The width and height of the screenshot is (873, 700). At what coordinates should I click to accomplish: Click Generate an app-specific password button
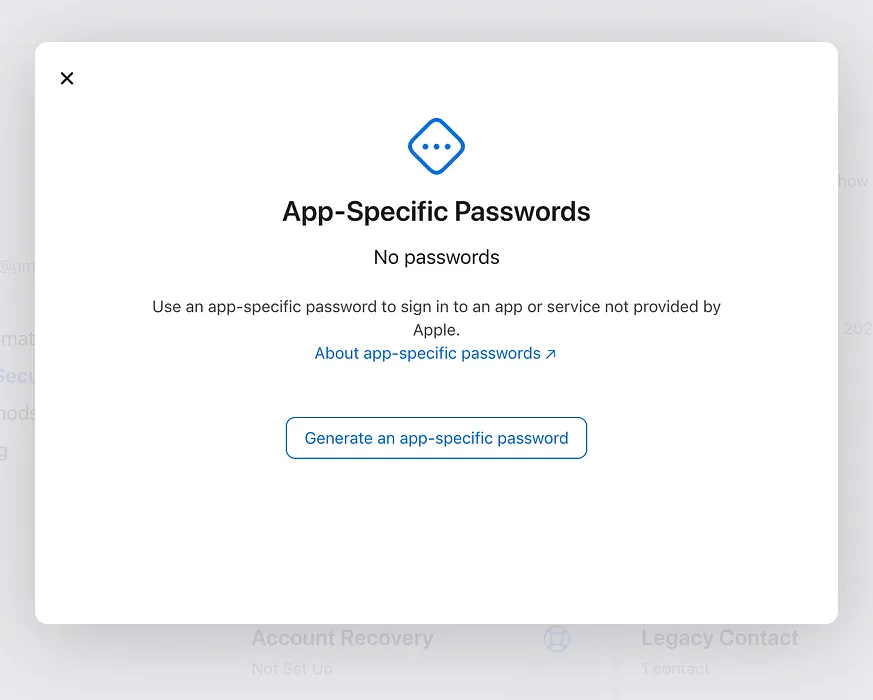pyautogui.click(x=436, y=438)
